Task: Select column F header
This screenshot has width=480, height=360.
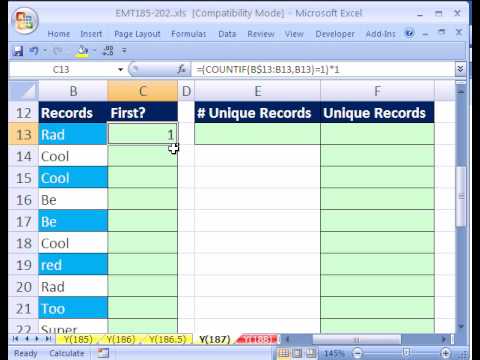Action: pyautogui.click(x=377, y=91)
